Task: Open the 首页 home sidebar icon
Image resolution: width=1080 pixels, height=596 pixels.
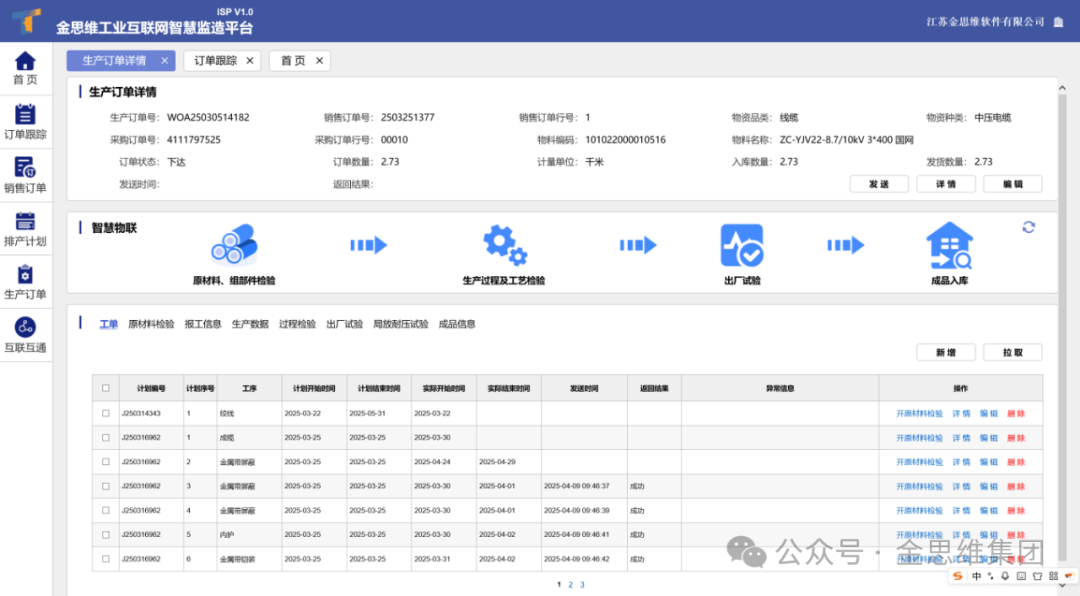Action: click(25, 68)
